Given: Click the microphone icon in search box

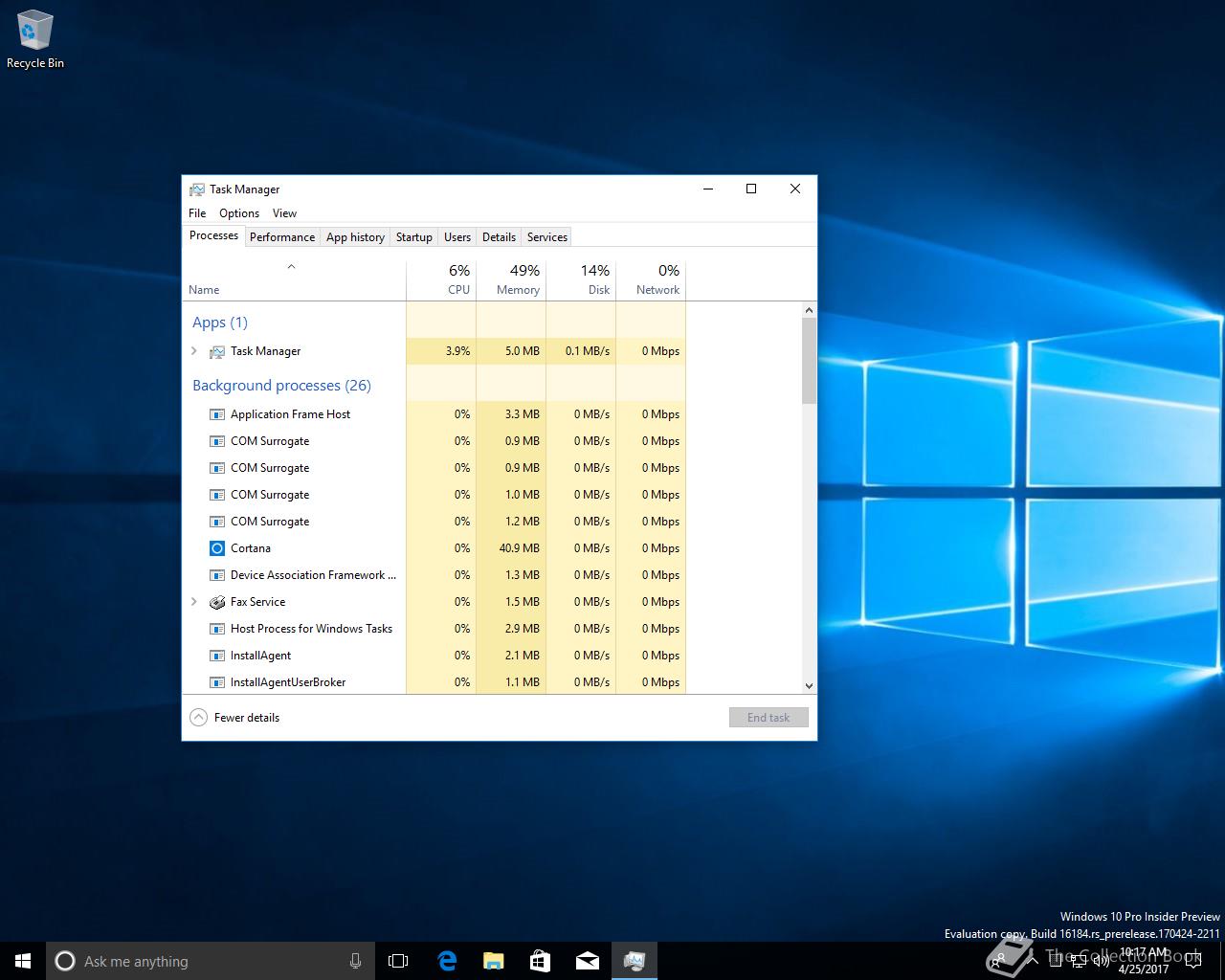Looking at the screenshot, I should tap(355, 961).
